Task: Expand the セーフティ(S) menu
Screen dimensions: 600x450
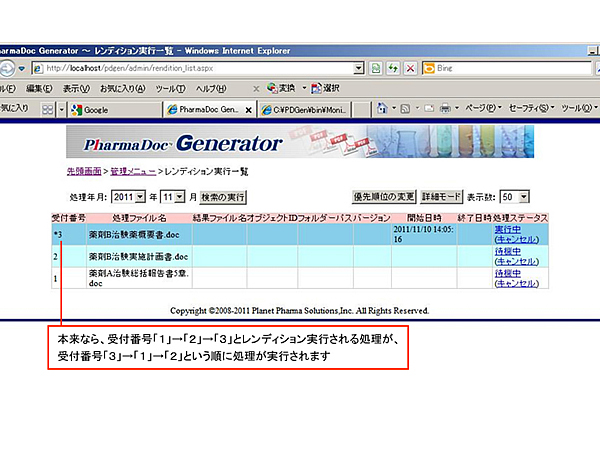Action: click(x=532, y=108)
